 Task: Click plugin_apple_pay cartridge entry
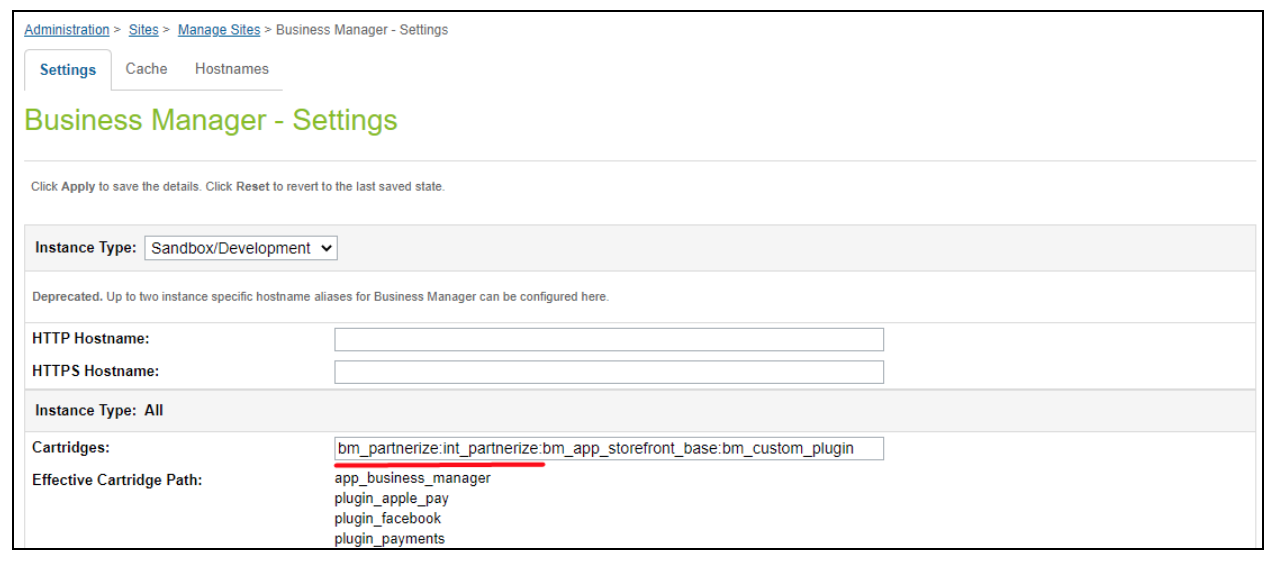(391, 498)
